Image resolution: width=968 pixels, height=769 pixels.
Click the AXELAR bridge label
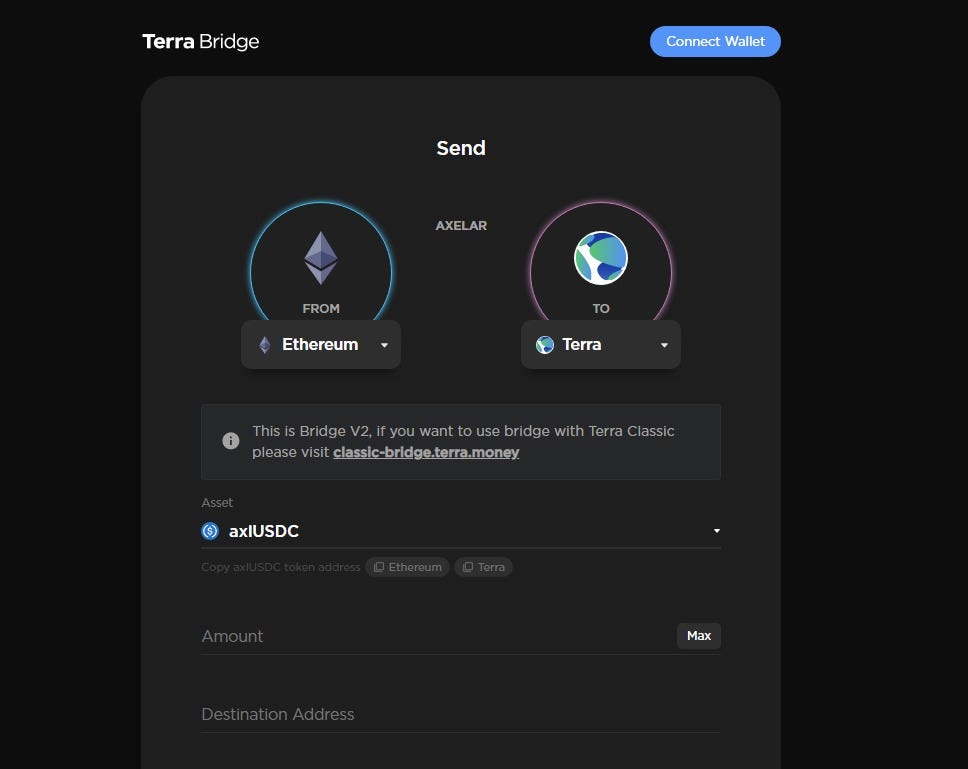point(461,226)
